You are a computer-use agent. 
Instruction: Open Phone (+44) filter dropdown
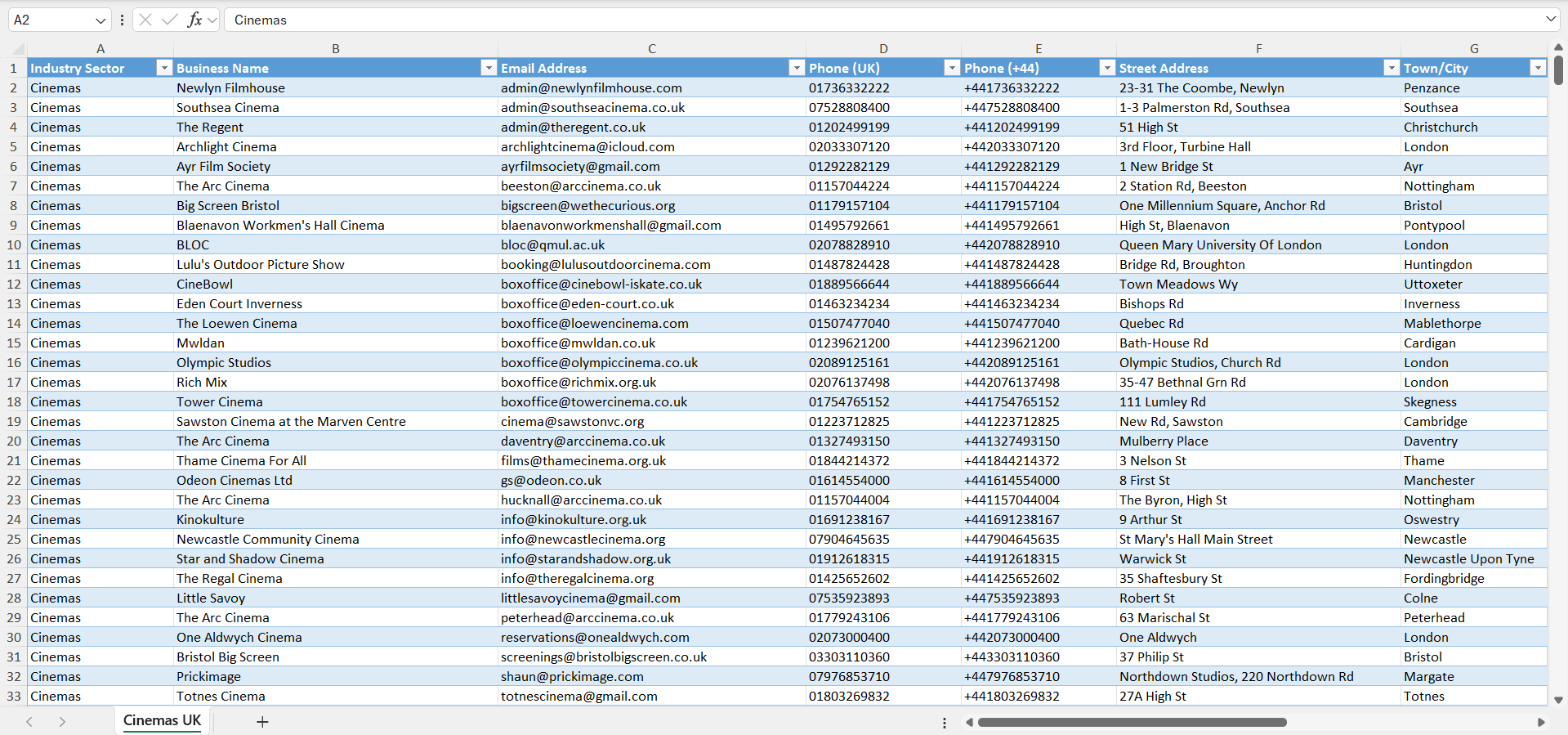point(1107,68)
